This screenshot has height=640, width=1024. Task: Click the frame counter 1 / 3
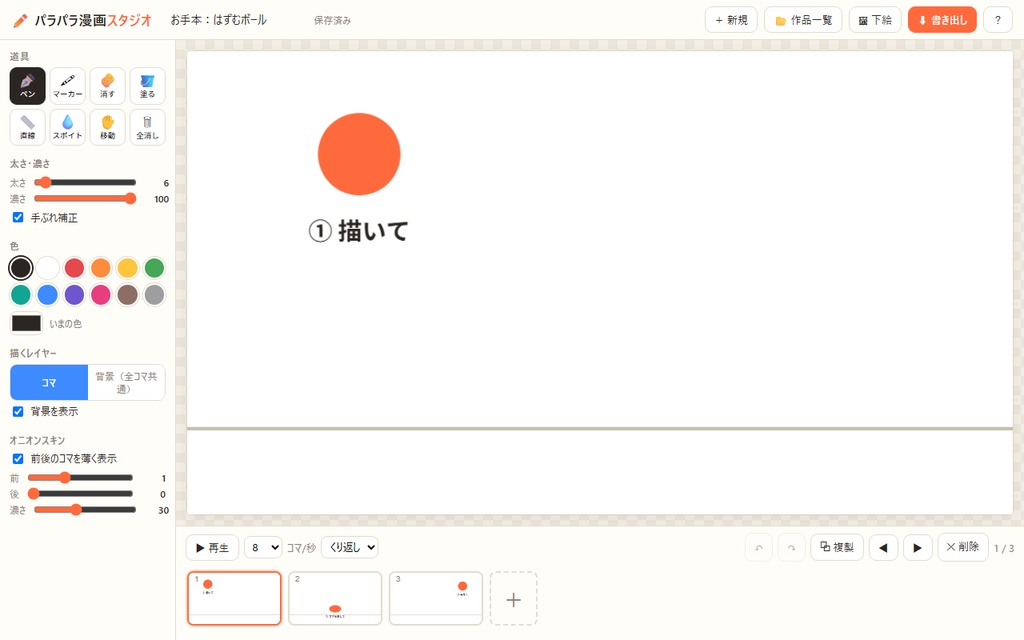1004,548
